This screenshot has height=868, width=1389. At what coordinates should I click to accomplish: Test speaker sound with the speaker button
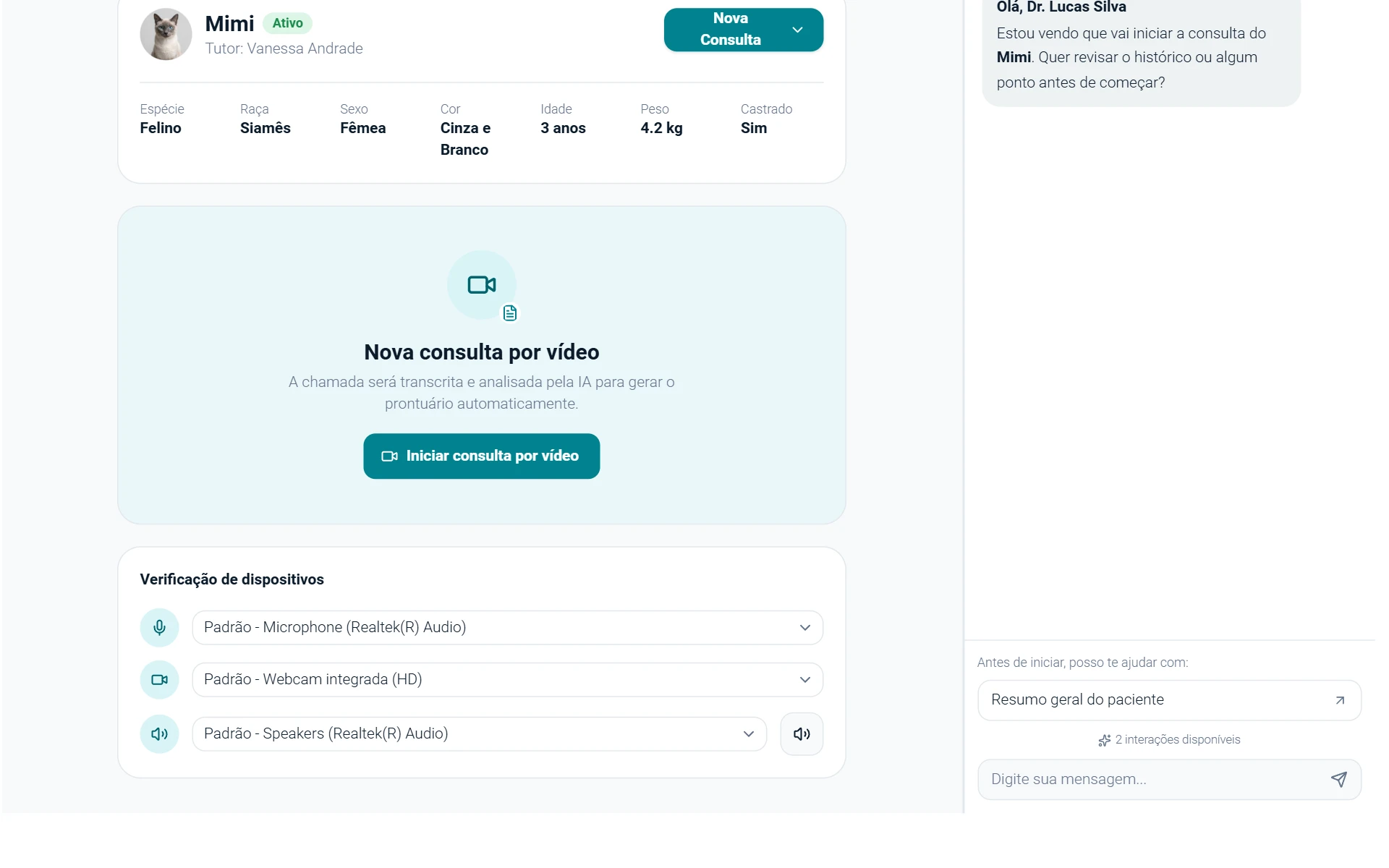[x=802, y=734]
